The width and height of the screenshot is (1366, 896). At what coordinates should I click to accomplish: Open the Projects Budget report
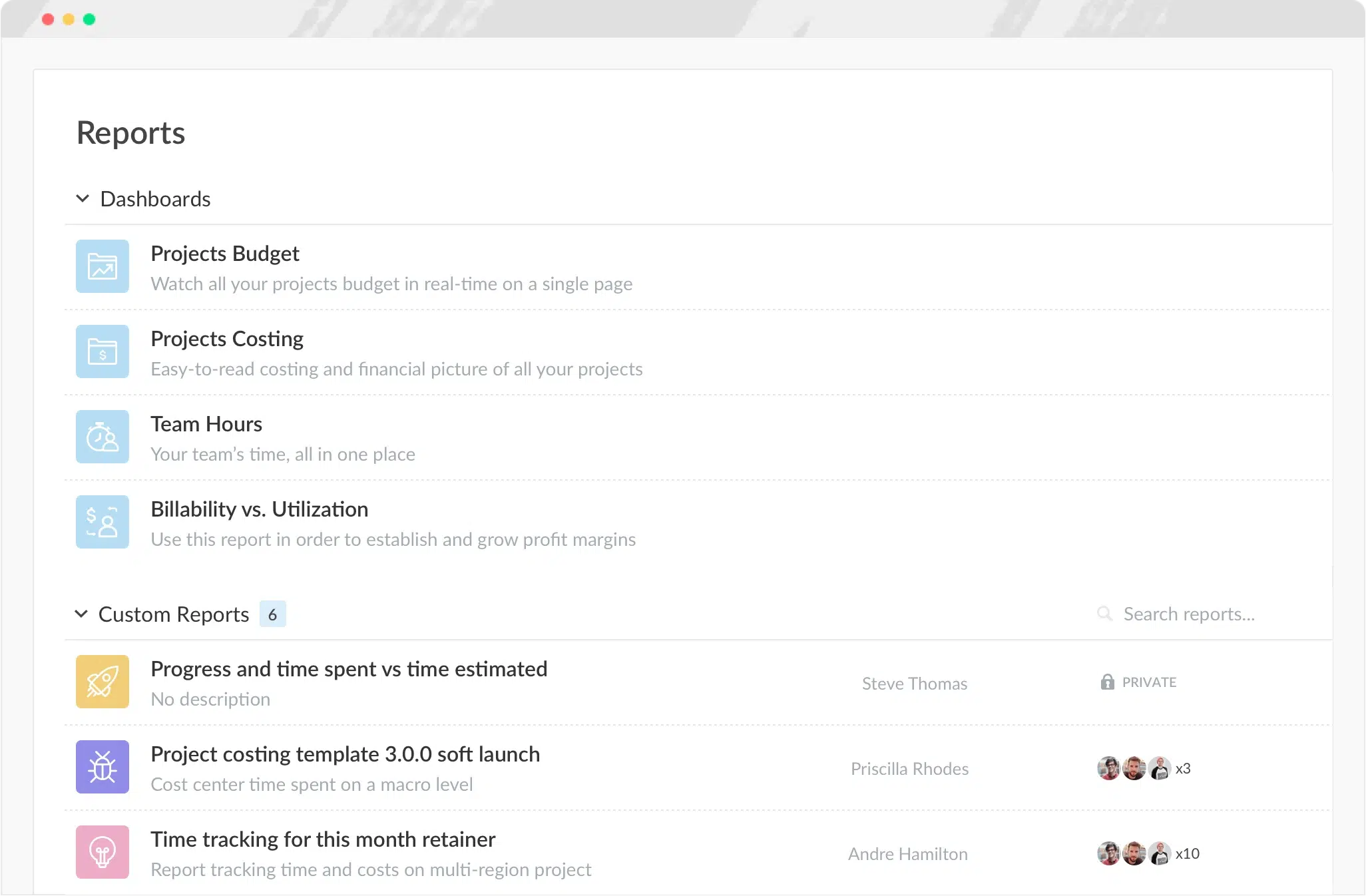coord(225,253)
